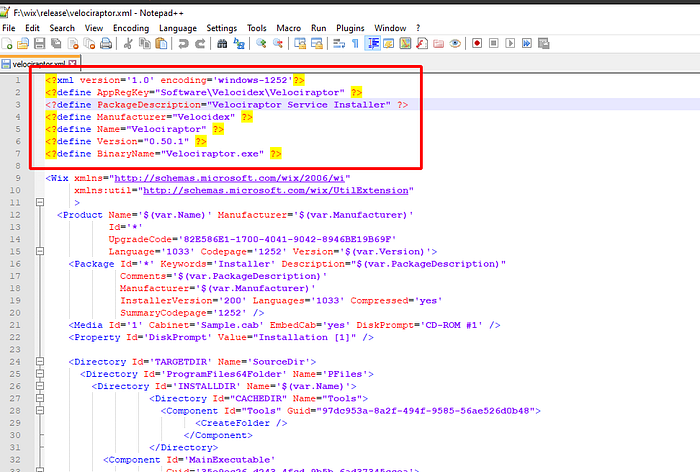Open Find dialog via binoculars icon
This screenshot has width=700, height=472.
click(x=222, y=44)
